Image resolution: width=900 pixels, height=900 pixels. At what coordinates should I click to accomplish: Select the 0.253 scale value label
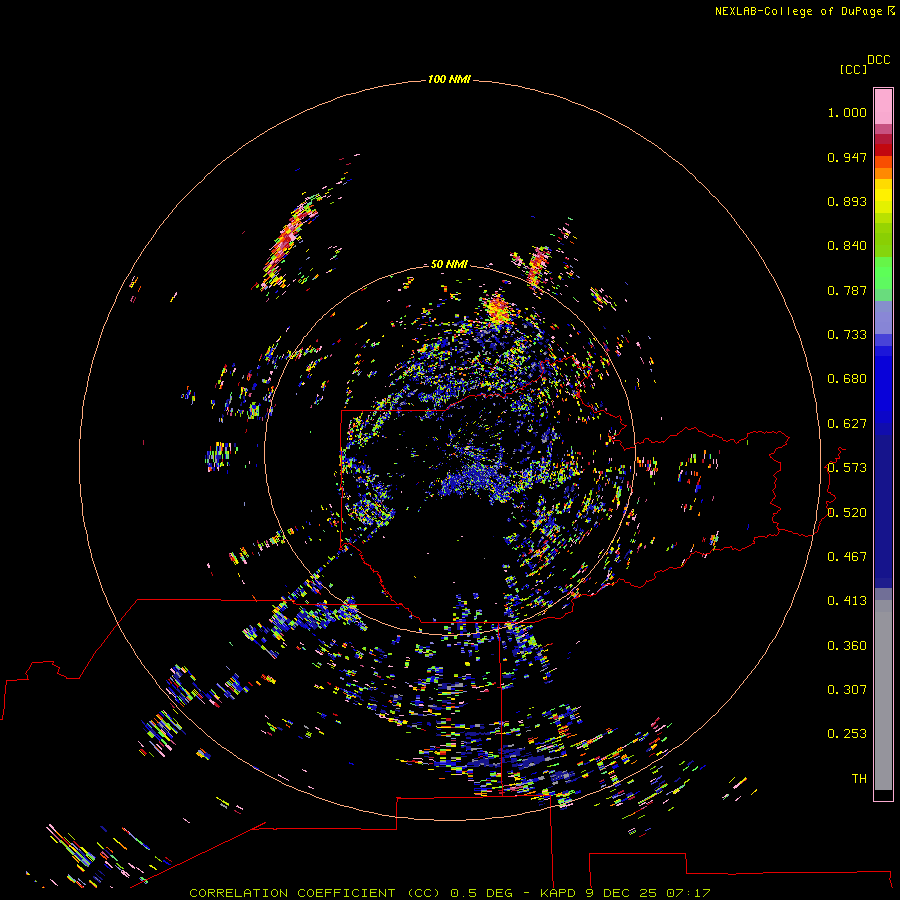point(846,734)
